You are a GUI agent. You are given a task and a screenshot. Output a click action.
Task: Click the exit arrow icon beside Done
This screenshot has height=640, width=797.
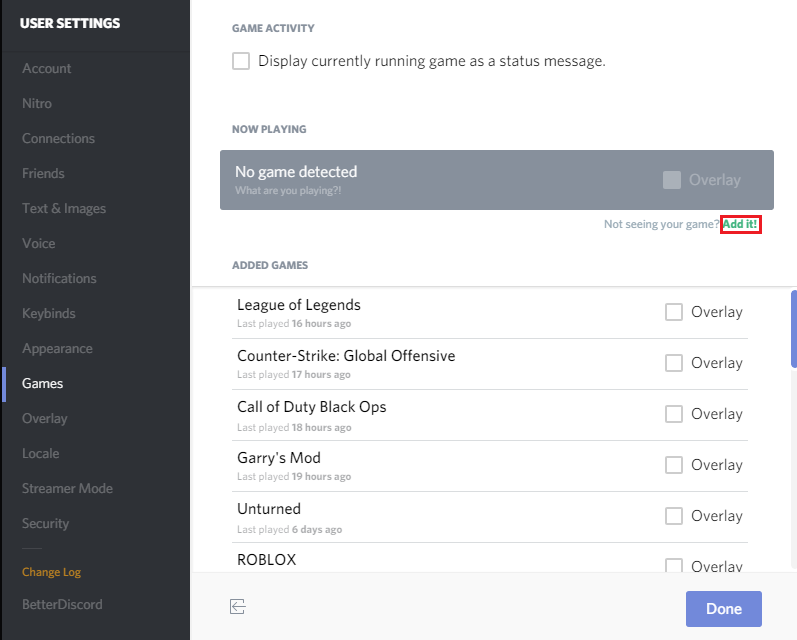click(x=237, y=607)
